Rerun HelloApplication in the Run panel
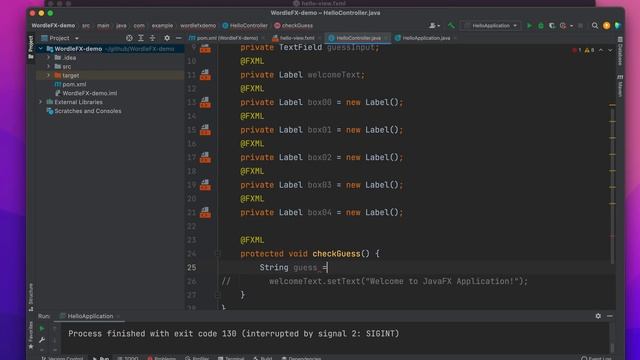Screen dimensions: 640x360 pos(42,328)
